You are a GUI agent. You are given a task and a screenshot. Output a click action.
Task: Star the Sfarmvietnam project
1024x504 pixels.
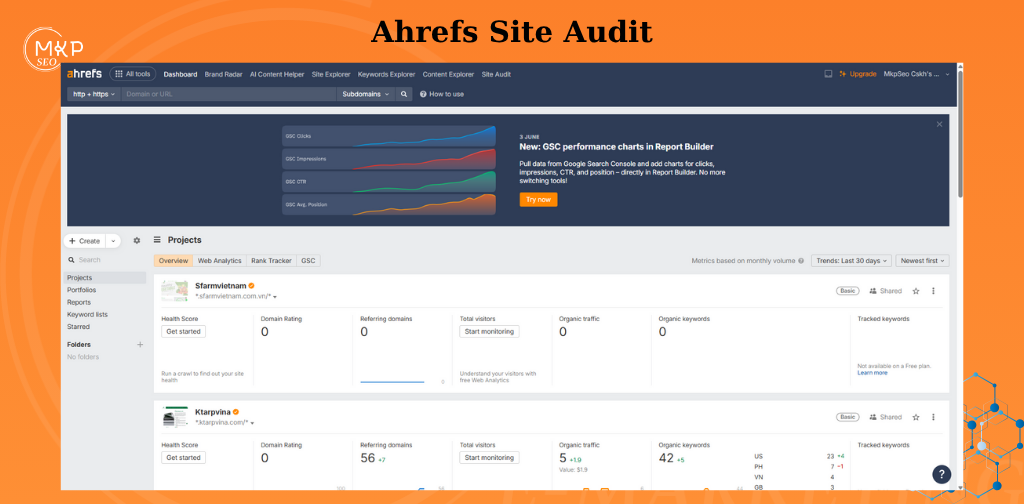pos(915,291)
